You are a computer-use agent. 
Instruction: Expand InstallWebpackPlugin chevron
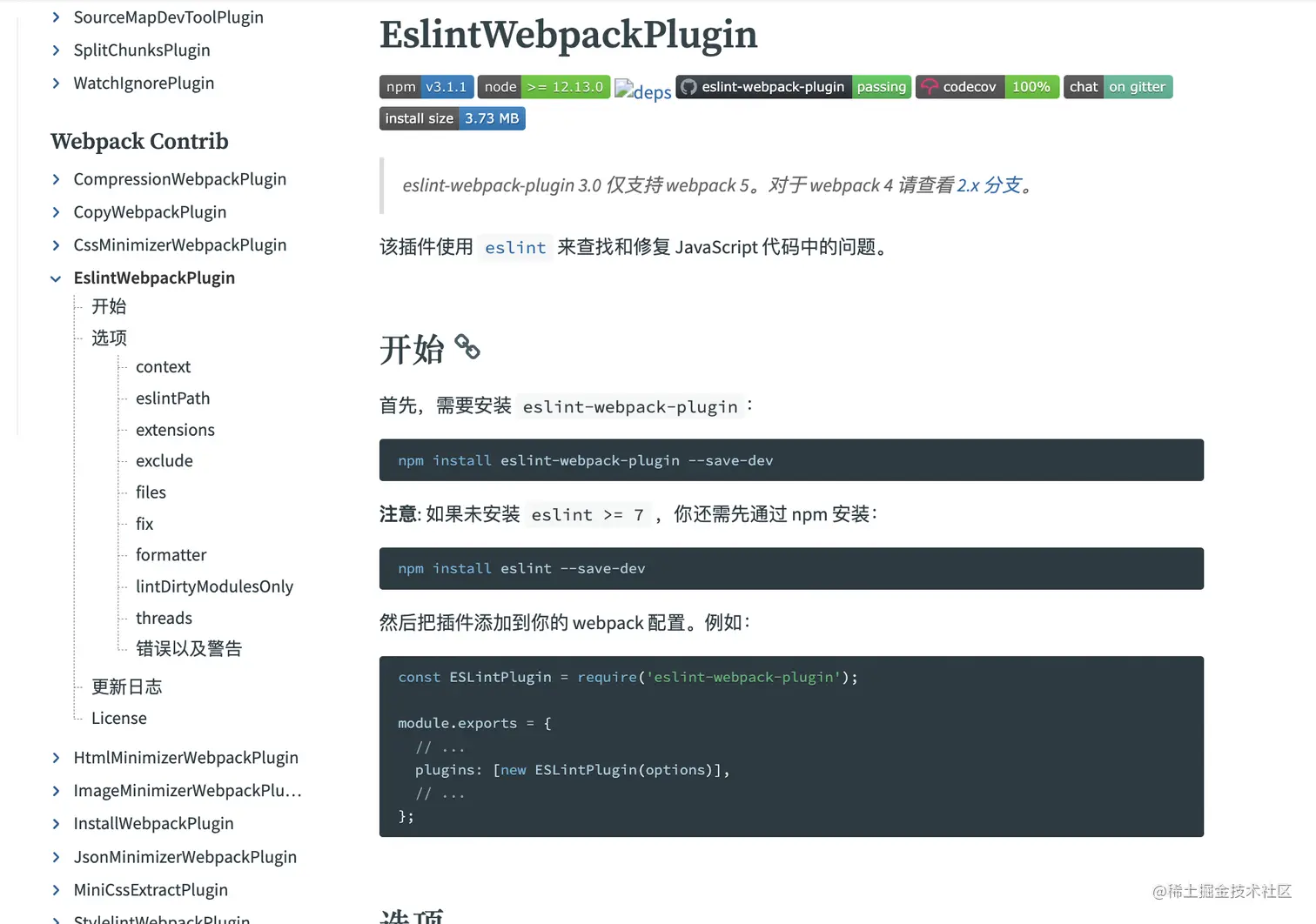56,824
